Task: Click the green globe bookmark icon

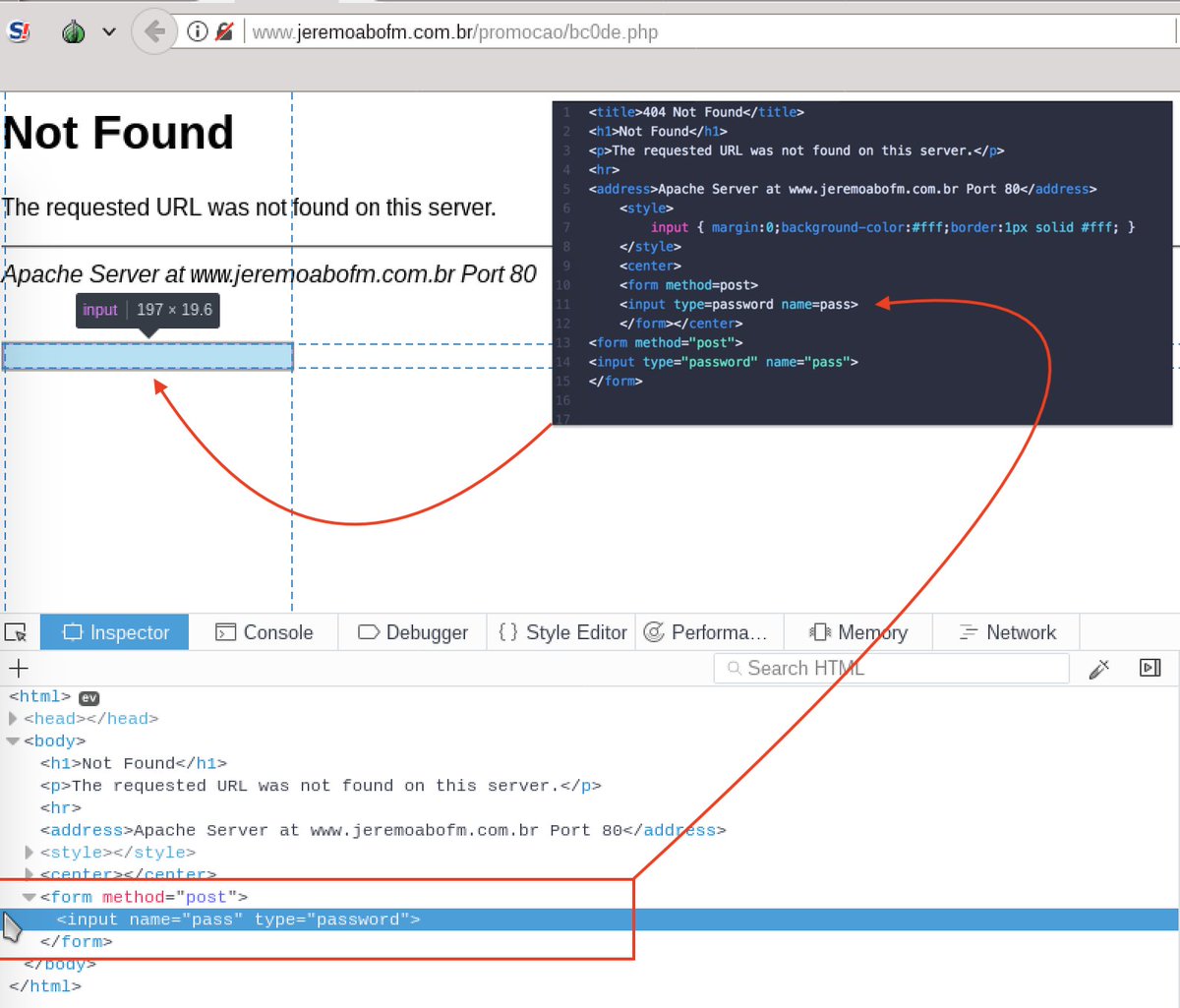Action: click(x=73, y=30)
